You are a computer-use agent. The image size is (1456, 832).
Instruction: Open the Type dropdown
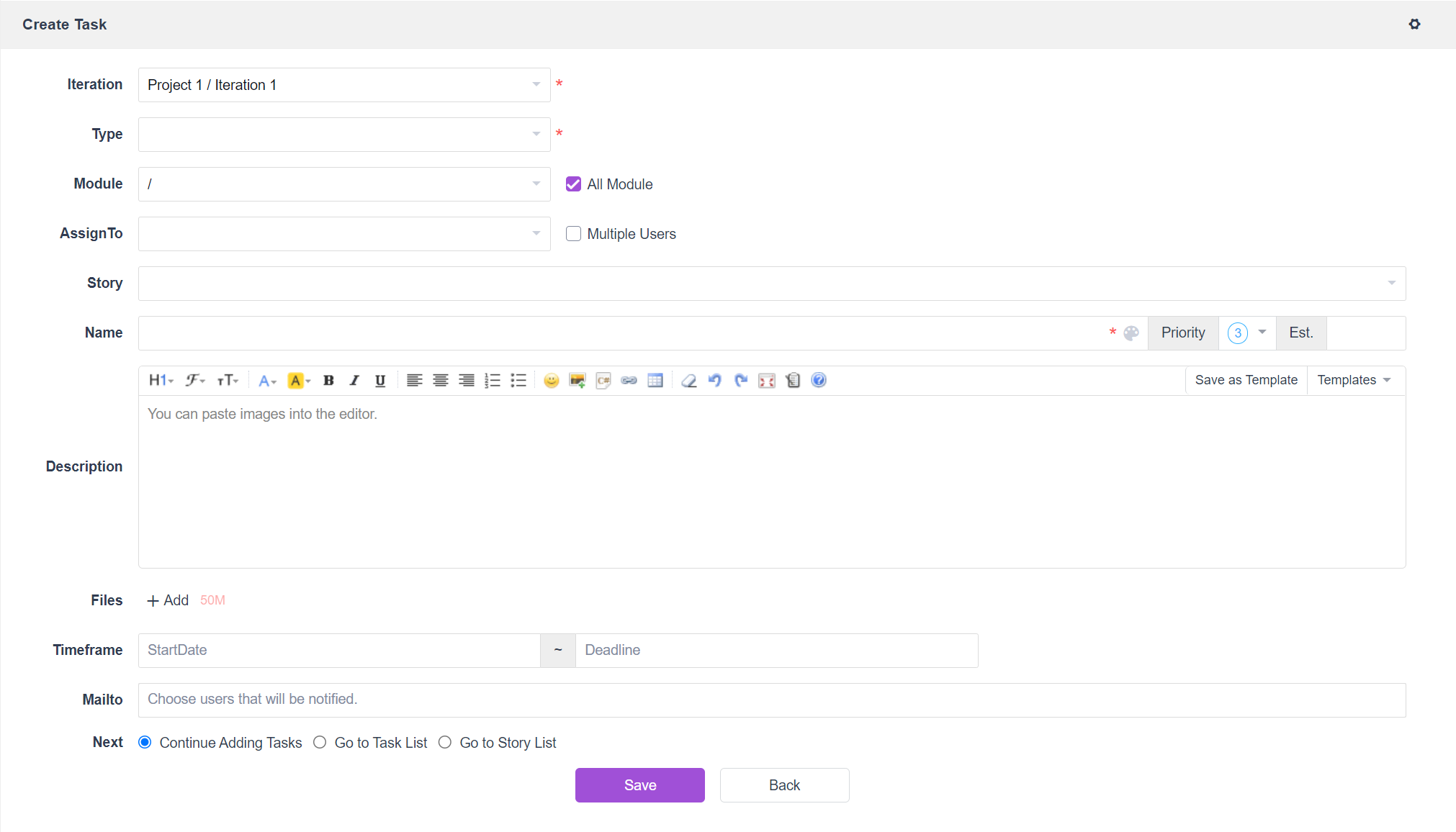(343, 135)
